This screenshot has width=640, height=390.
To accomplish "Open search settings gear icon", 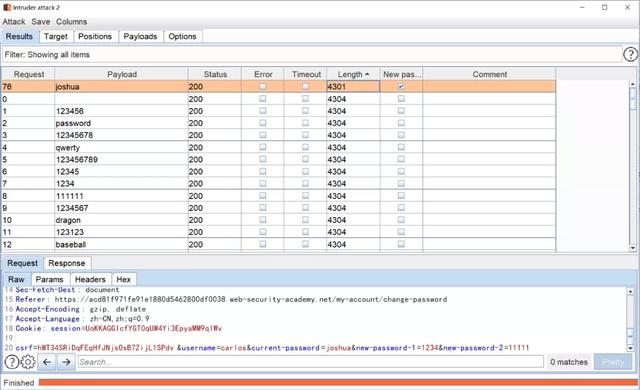I will (28, 362).
